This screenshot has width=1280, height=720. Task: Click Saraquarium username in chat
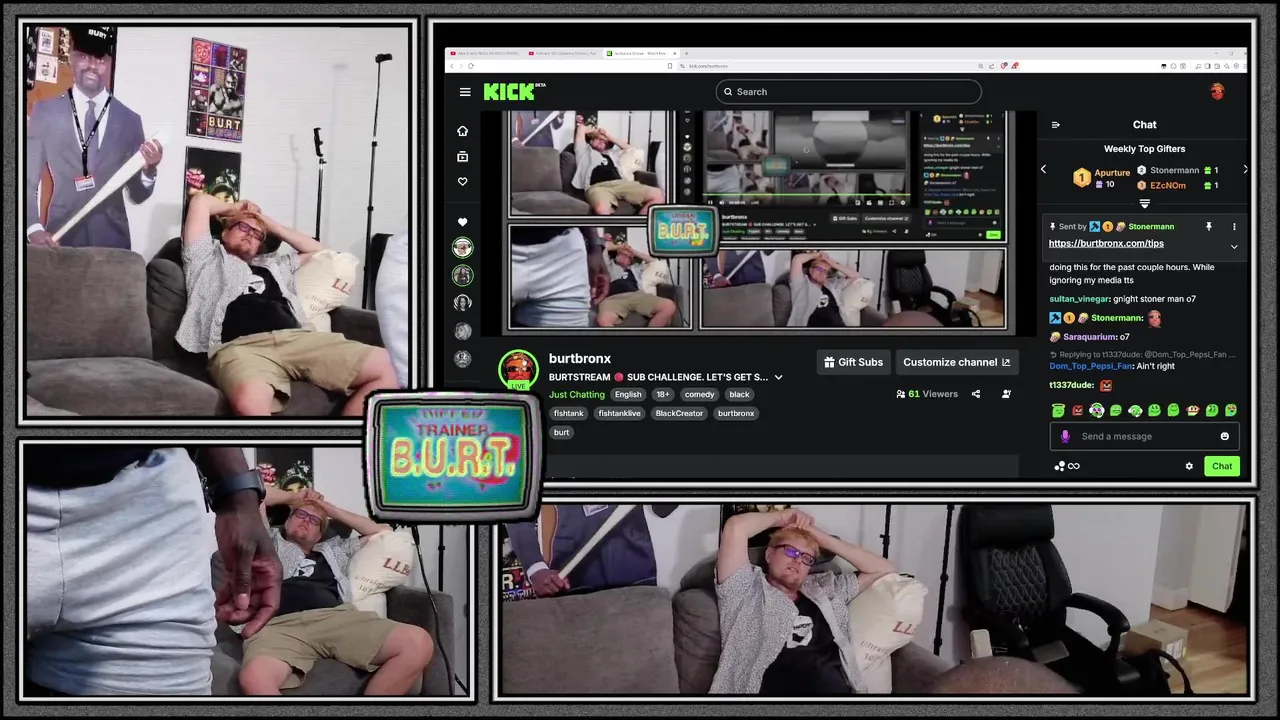1090,337
